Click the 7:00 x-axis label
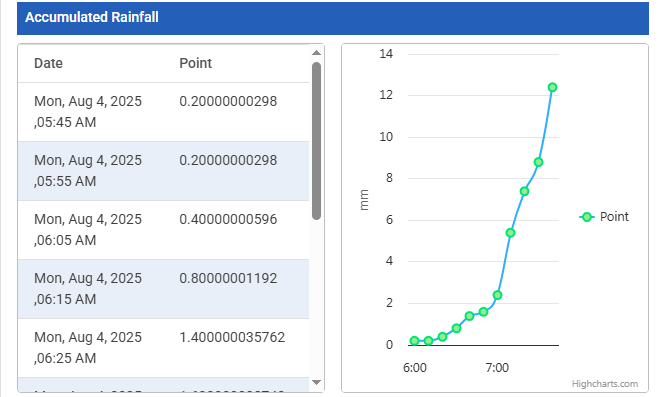663x397 pixels. [x=497, y=368]
